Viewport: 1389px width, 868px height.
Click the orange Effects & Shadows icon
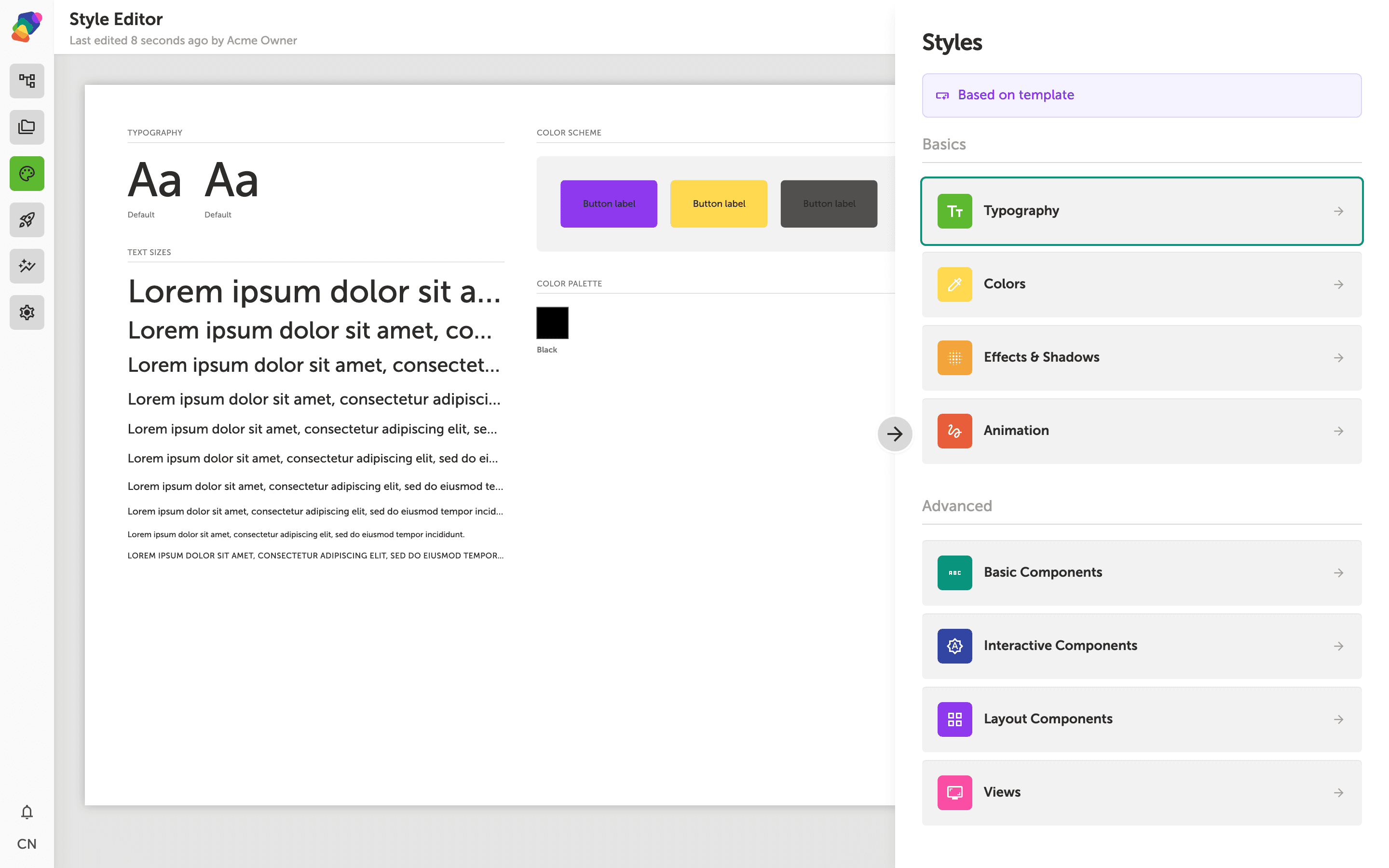(954, 358)
